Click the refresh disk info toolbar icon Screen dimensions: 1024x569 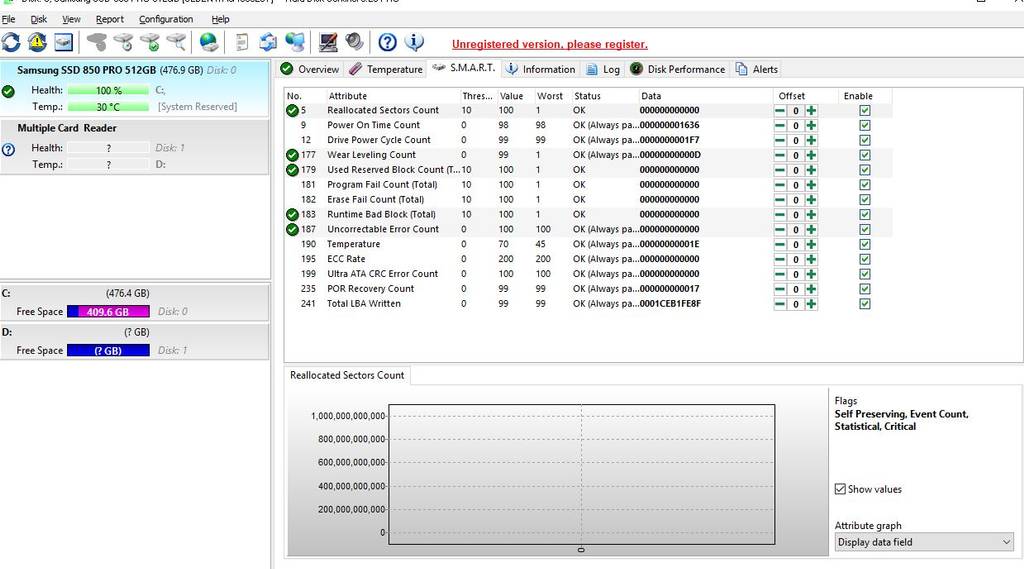(x=11, y=42)
